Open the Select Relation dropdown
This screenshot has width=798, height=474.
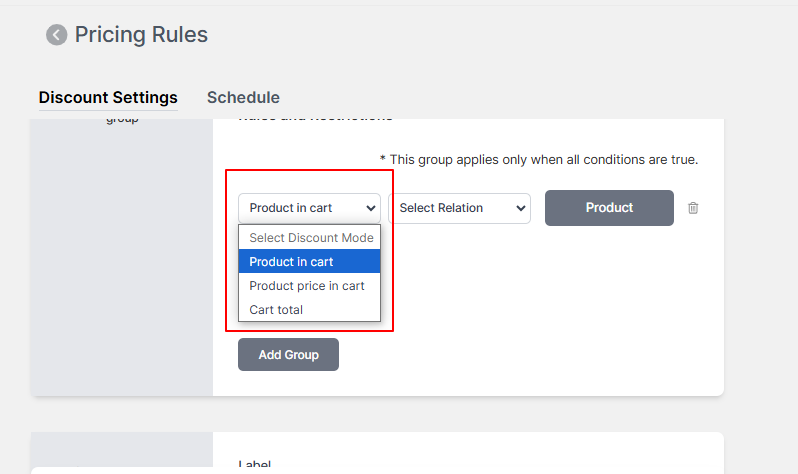tap(459, 208)
